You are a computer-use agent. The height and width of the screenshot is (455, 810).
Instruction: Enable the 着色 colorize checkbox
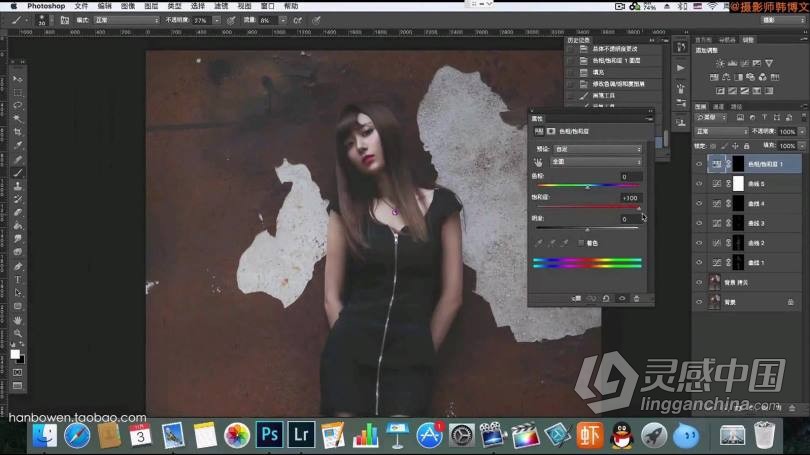click(x=581, y=243)
